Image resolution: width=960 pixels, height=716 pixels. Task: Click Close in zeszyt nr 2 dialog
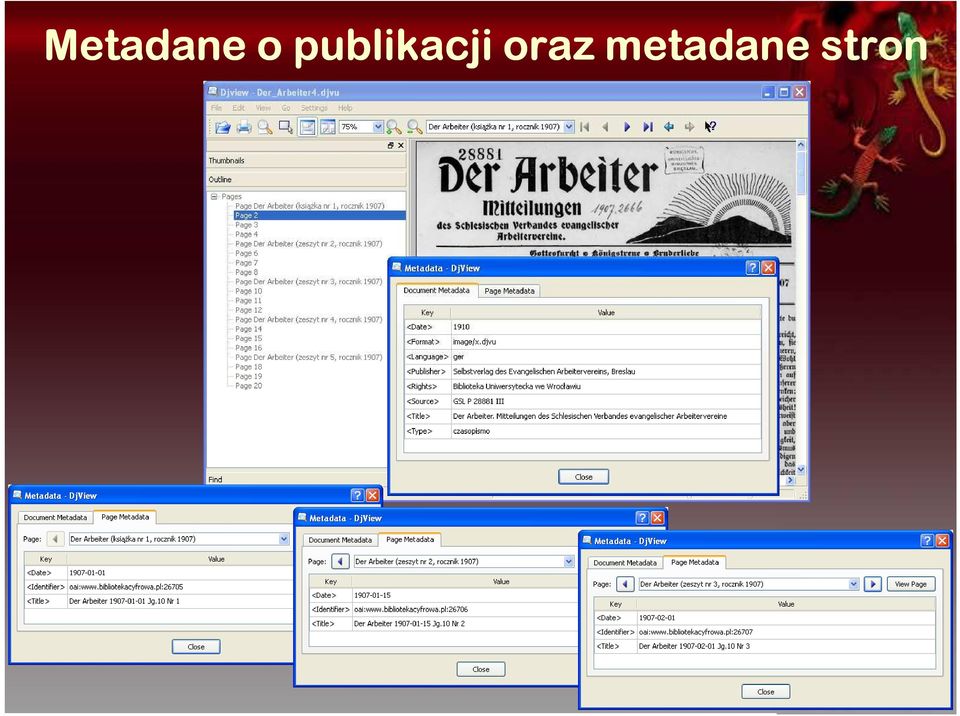point(481,669)
